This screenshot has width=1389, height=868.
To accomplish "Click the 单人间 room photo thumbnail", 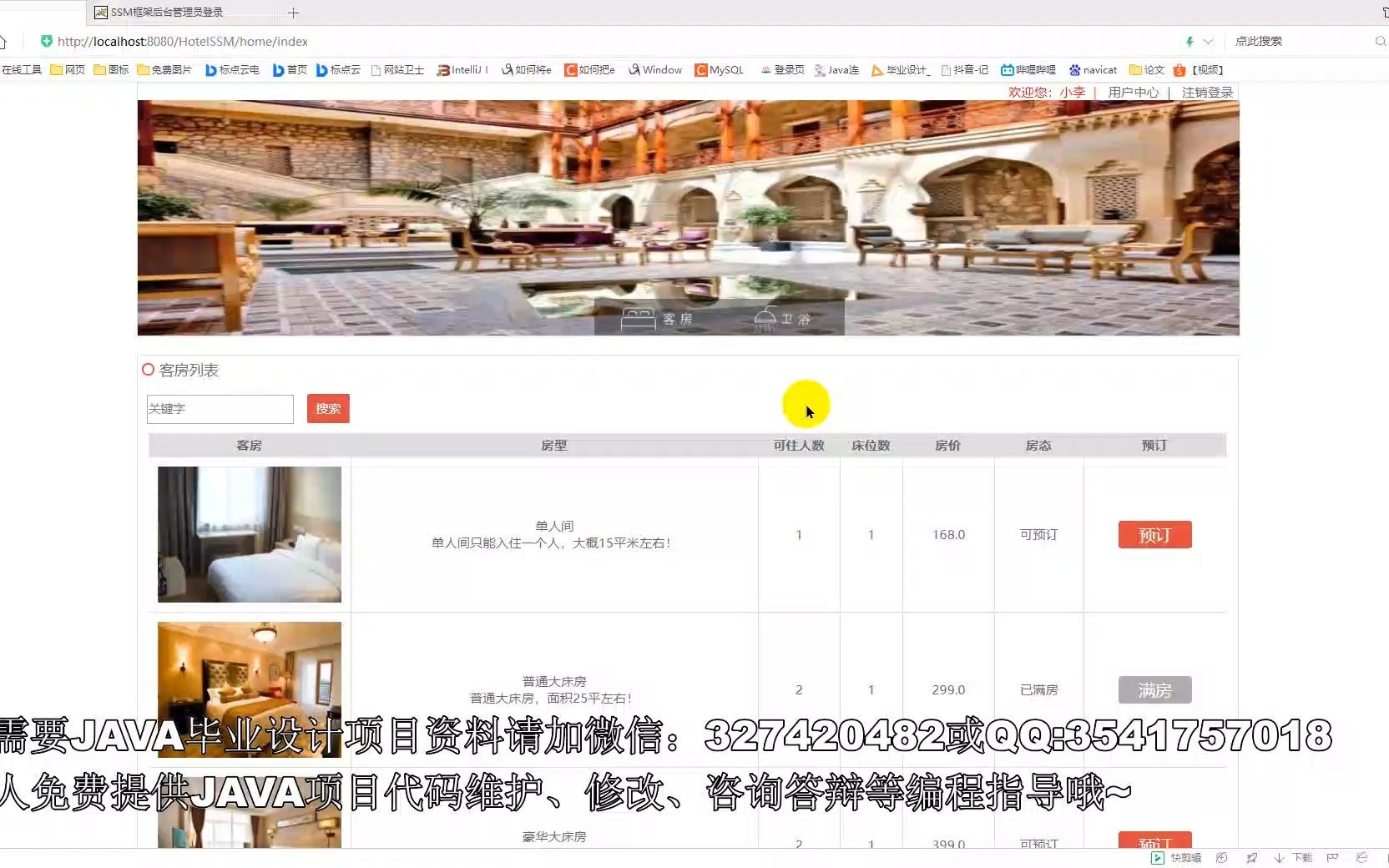I will click(x=250, y=534).
